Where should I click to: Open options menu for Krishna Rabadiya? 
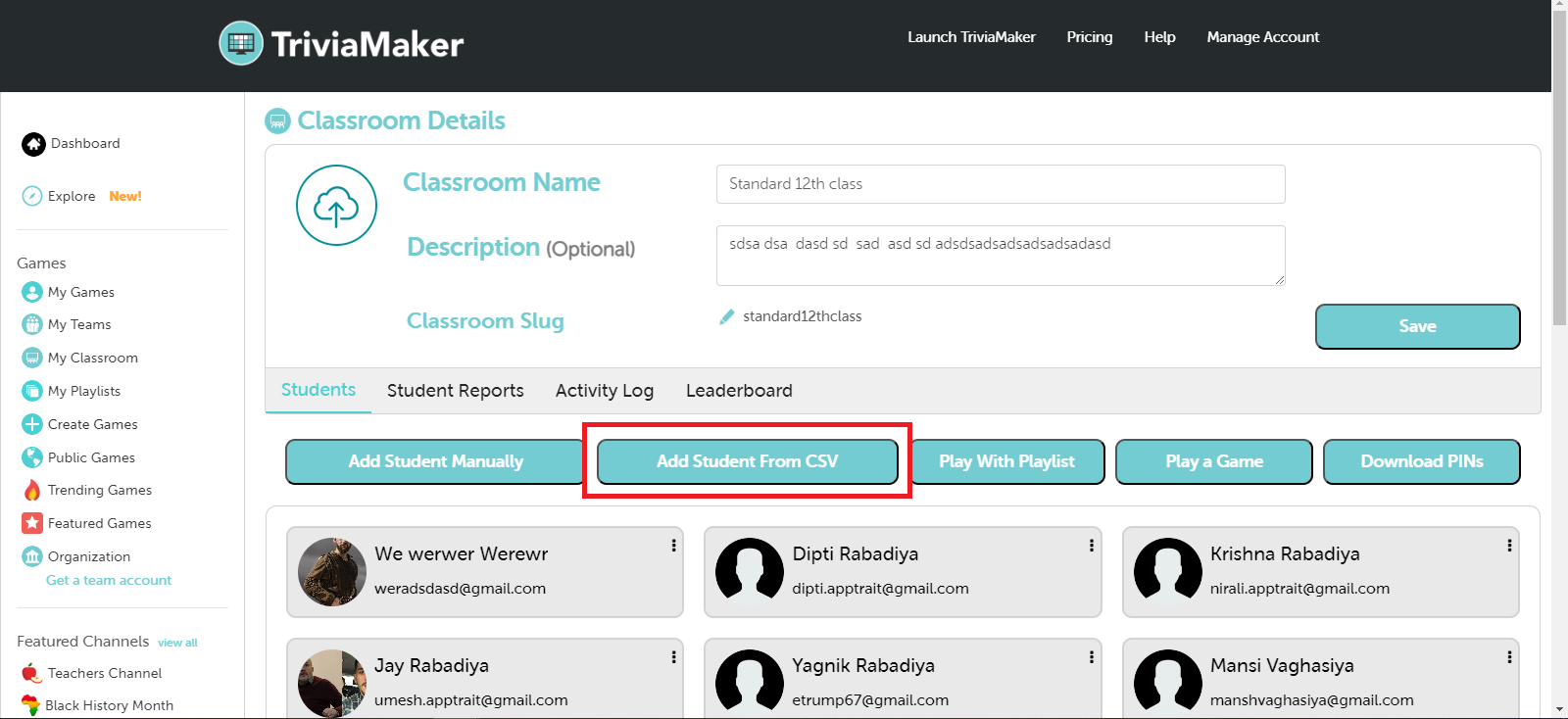(x=1509, y=546)
